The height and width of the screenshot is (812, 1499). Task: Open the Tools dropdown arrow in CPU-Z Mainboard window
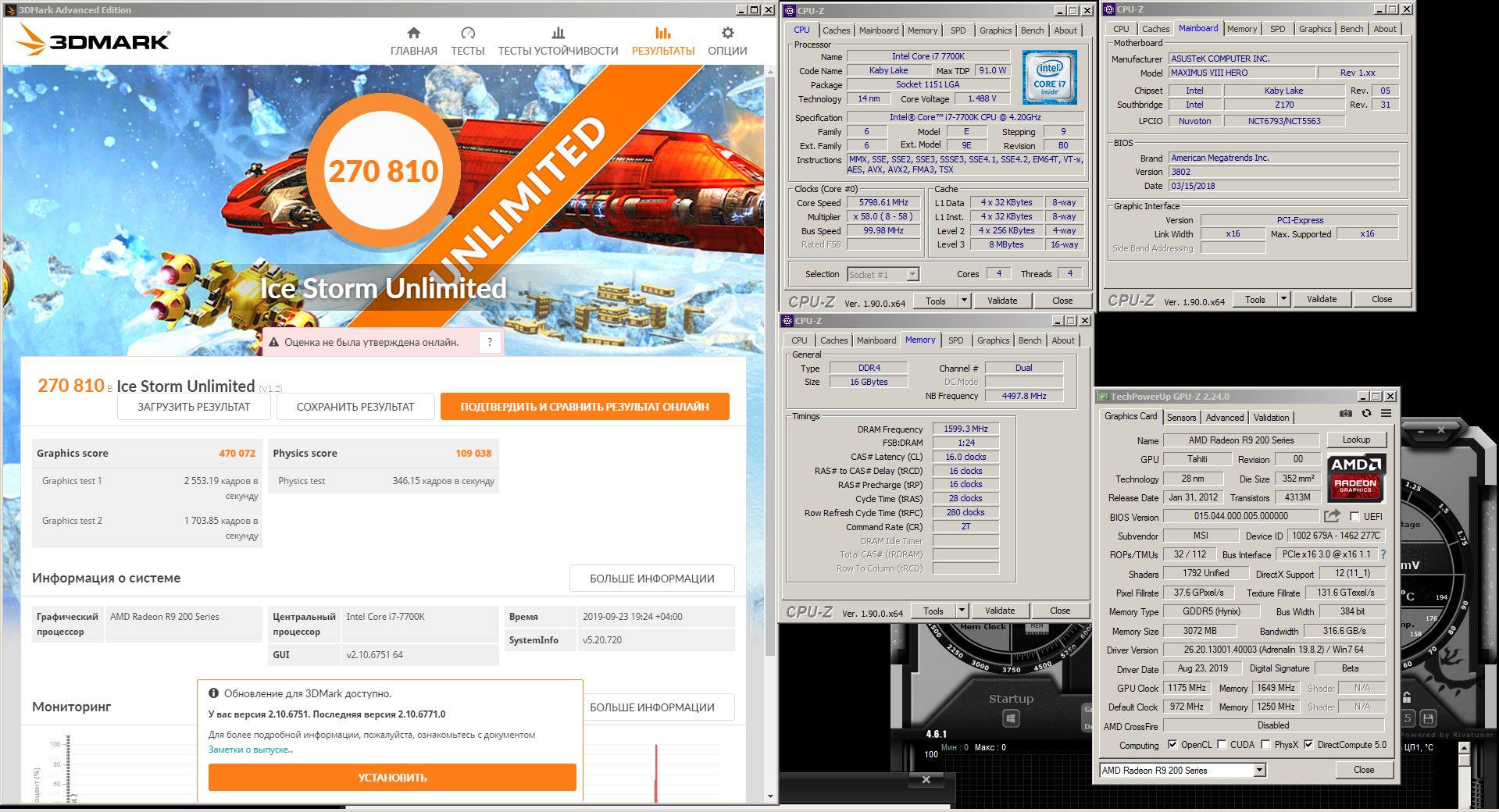[1283, 299]
